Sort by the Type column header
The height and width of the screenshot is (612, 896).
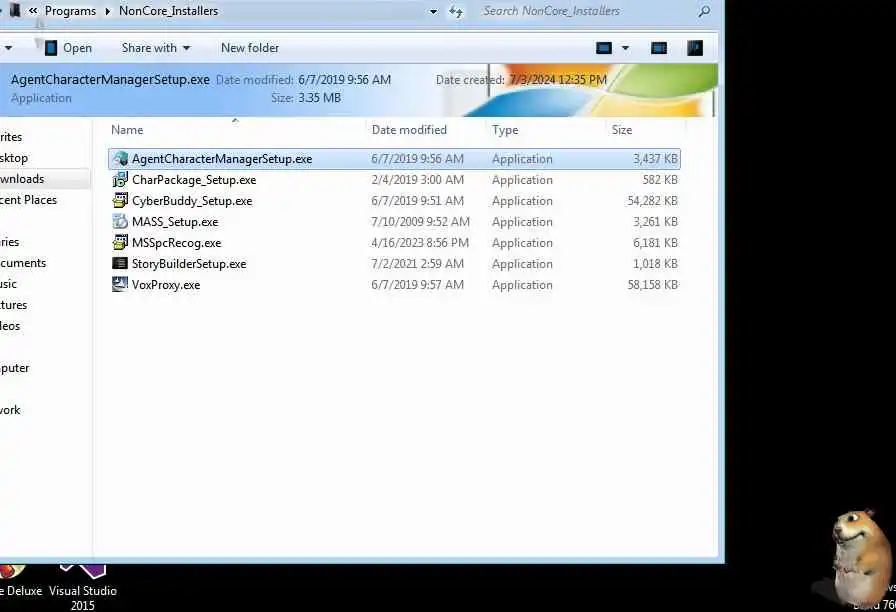coord(505,130)
